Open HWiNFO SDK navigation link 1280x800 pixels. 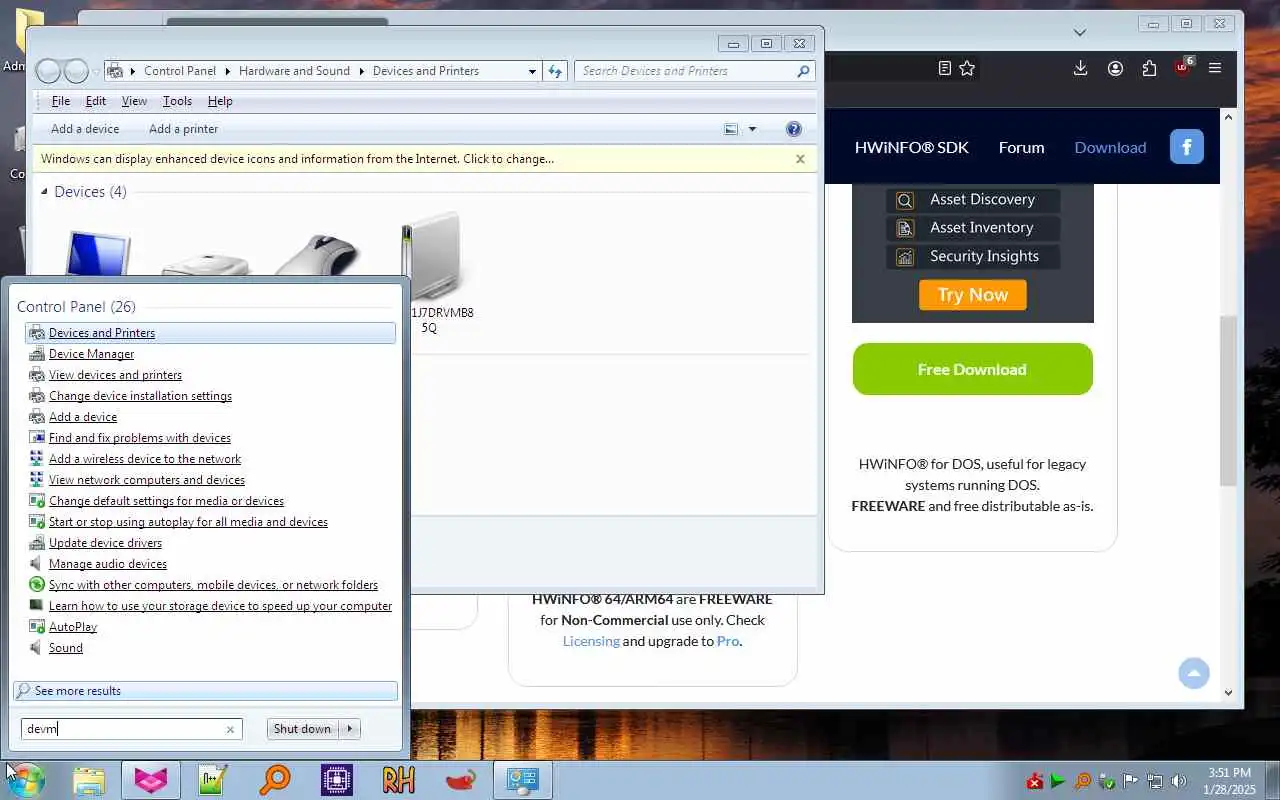[x=911, y=147]
